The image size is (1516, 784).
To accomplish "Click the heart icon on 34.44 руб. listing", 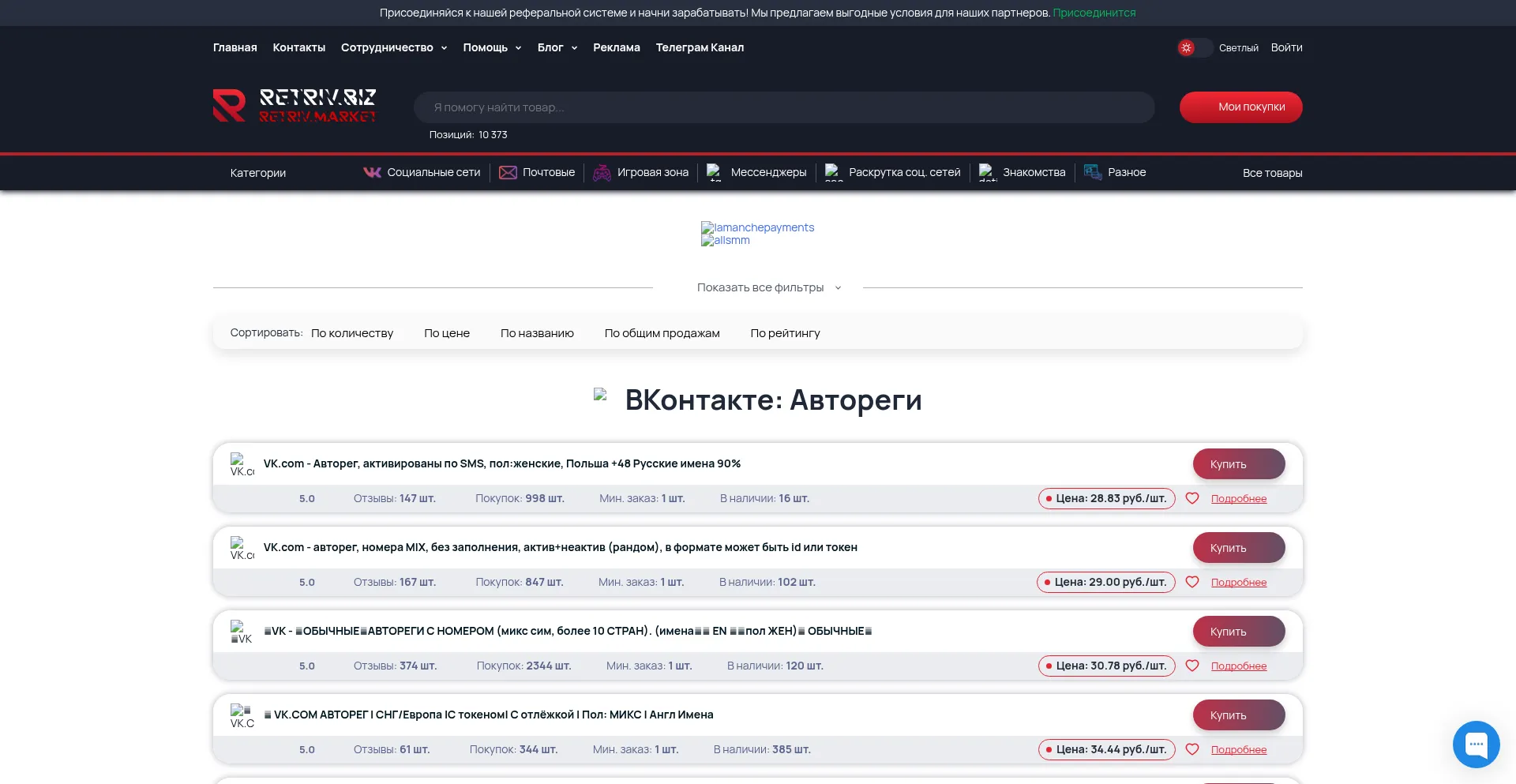I will pyautogui.click(x=1192, y=749).
